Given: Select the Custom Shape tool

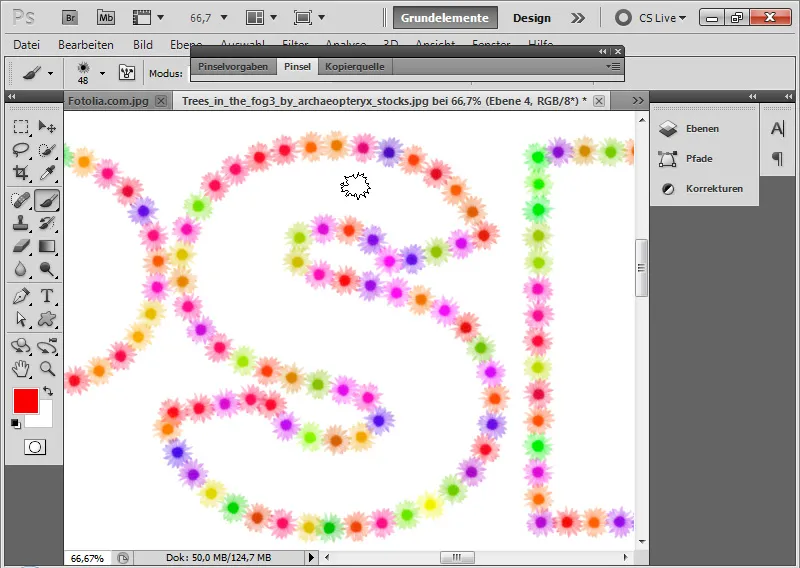Looking at the screenshot, I should [47, 319].
